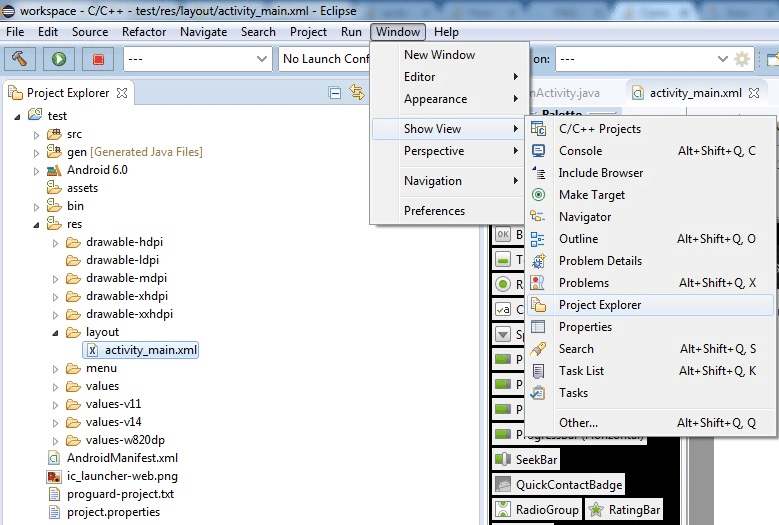
Task: Open the Navigate menu
Action: tap(204, 32)
